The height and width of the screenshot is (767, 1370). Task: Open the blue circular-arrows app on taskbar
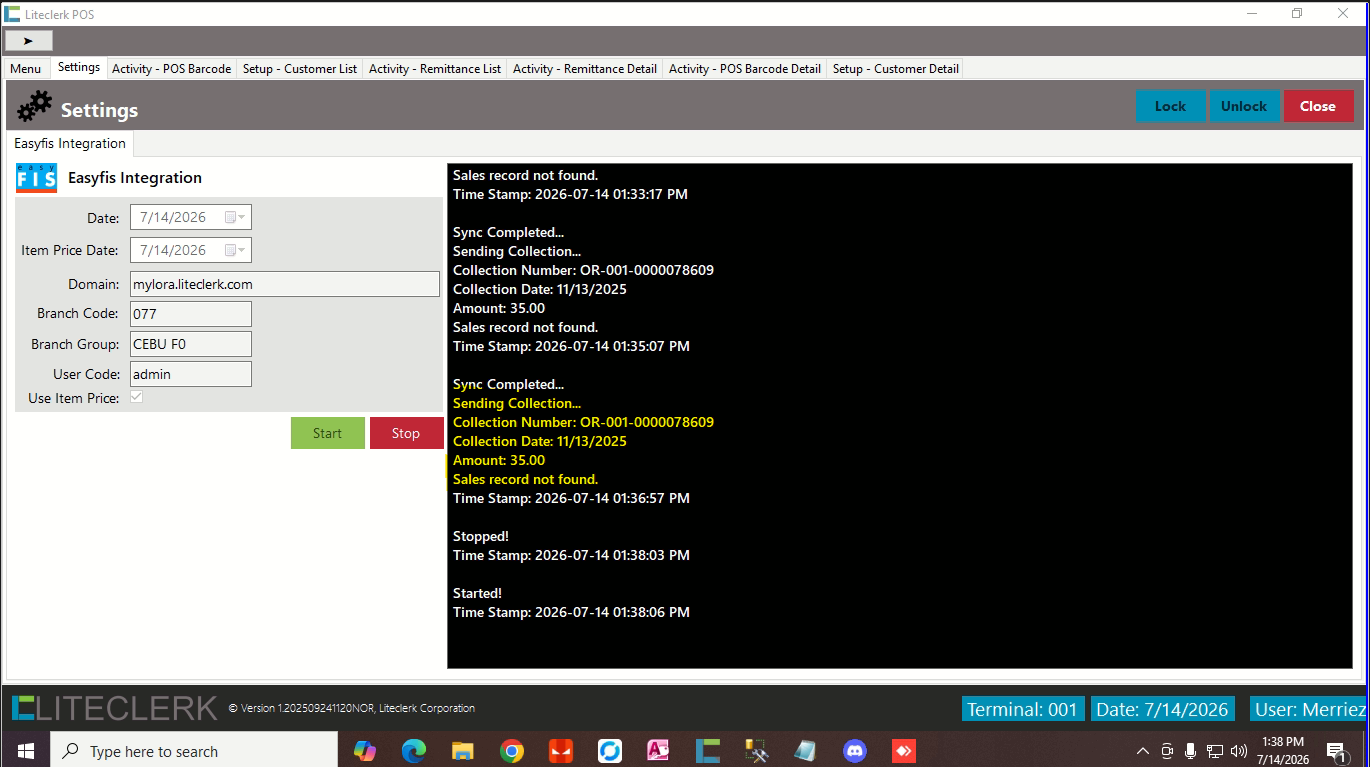point(610,750)
